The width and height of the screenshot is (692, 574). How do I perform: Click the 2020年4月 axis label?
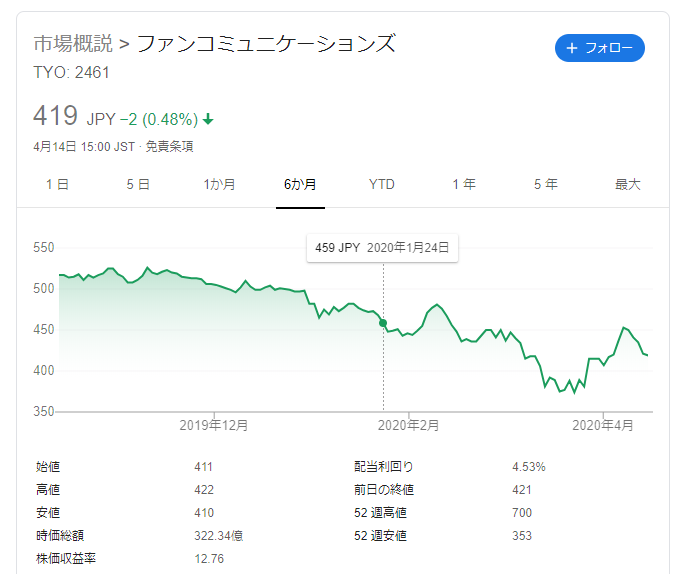pos(603,425)
